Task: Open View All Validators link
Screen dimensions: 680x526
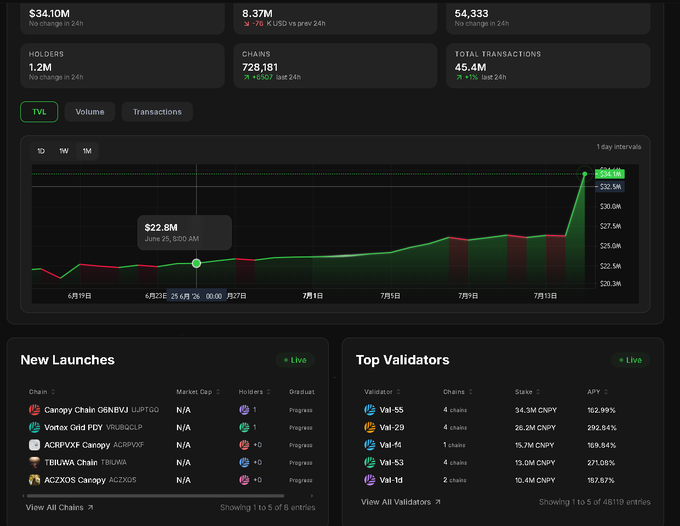Action: pos(401,502)
